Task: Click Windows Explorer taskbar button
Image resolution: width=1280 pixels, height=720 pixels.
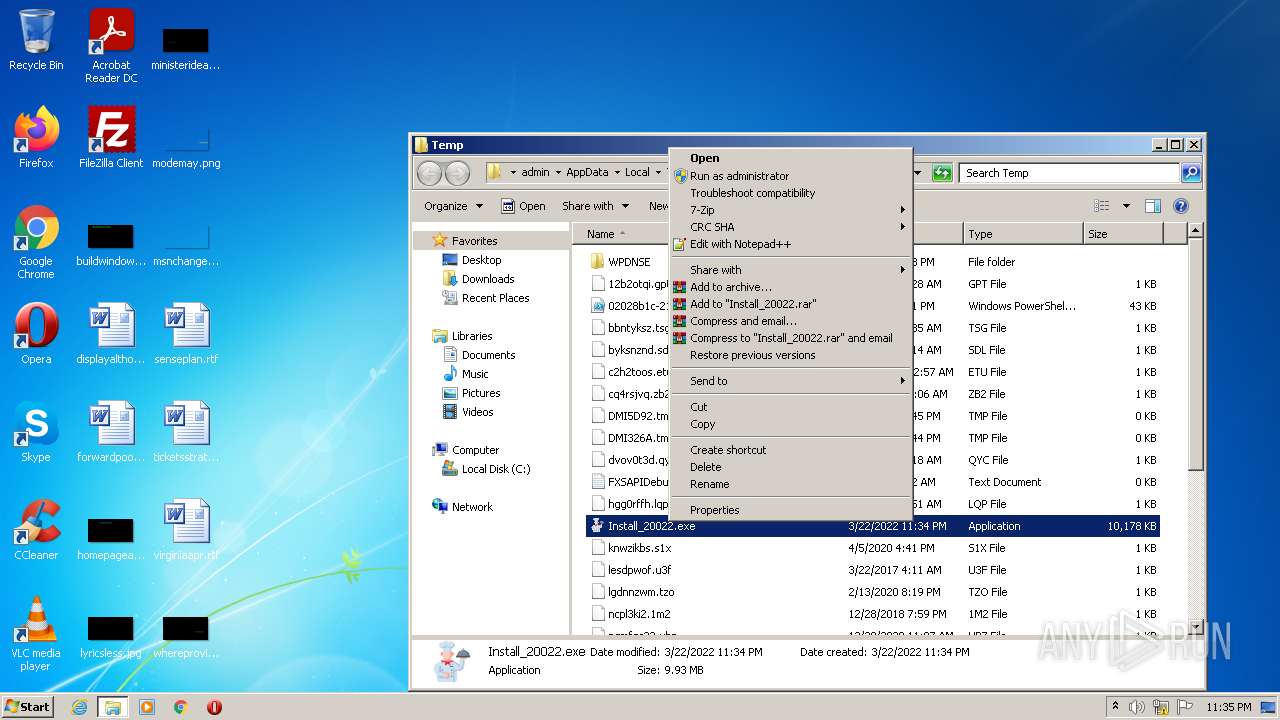Action: [112, 707]
